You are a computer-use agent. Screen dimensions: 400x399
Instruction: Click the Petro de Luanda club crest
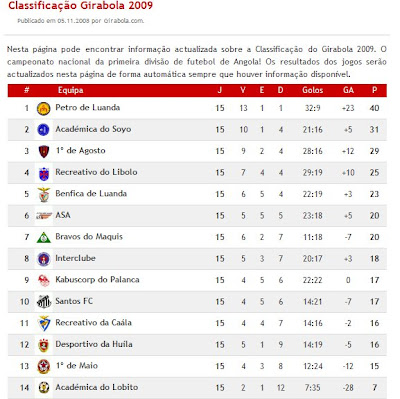click(x=44, y=108)
